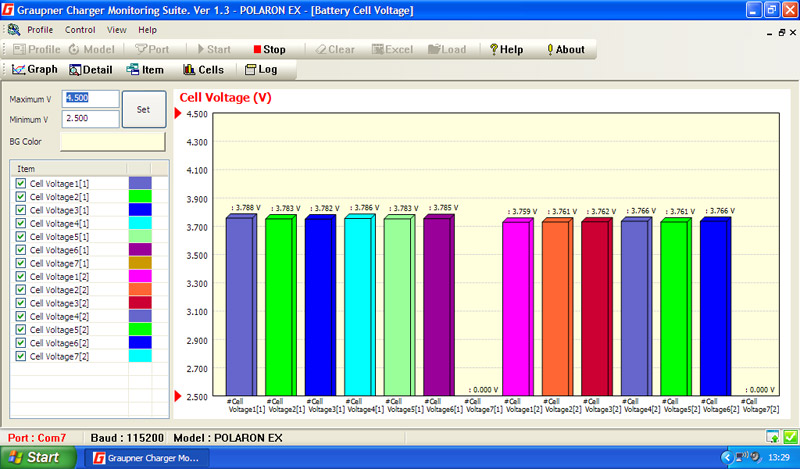Click the Model toolbar button

coord(92,50)
